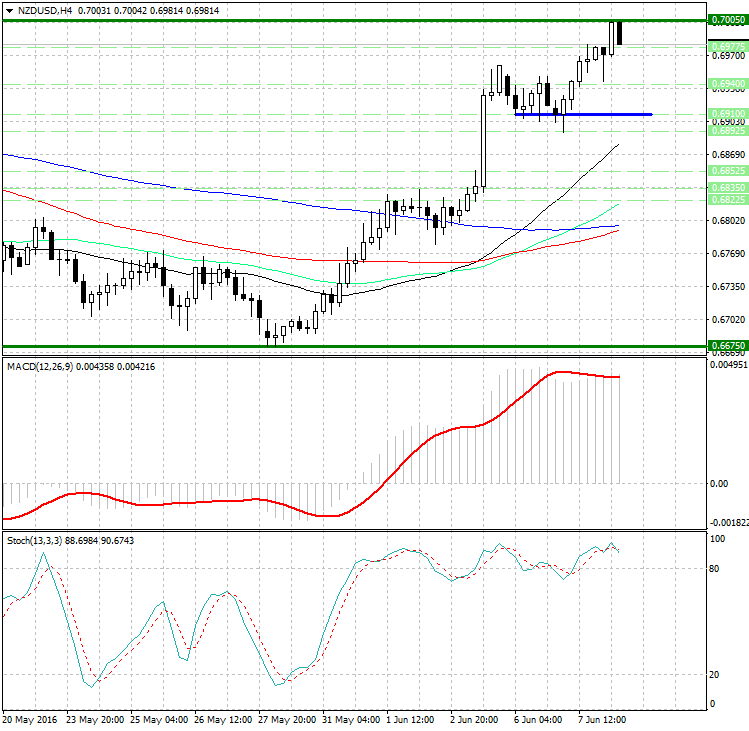Click the MACD 0.00 zero-level scale value

click(x=719, y=484)
